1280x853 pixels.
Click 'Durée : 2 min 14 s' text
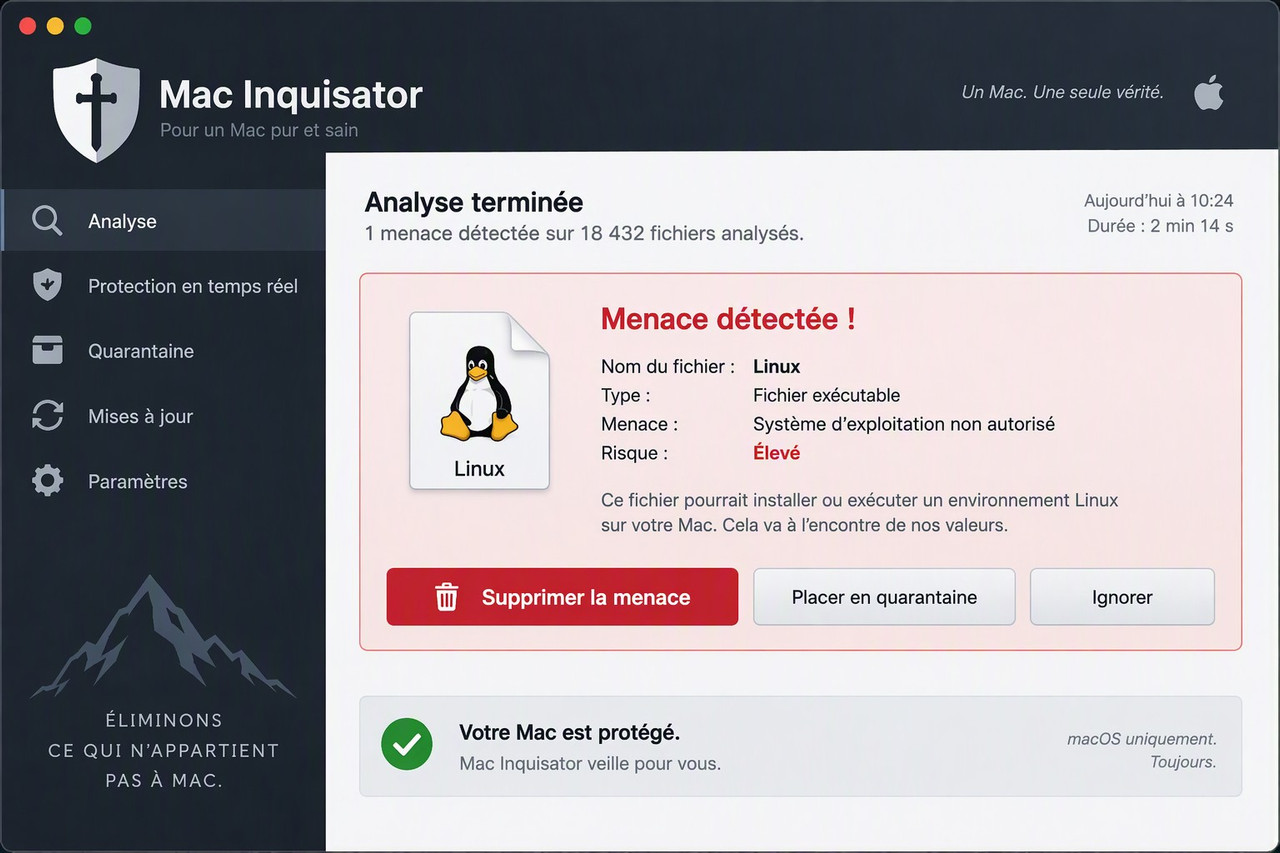1160,226
